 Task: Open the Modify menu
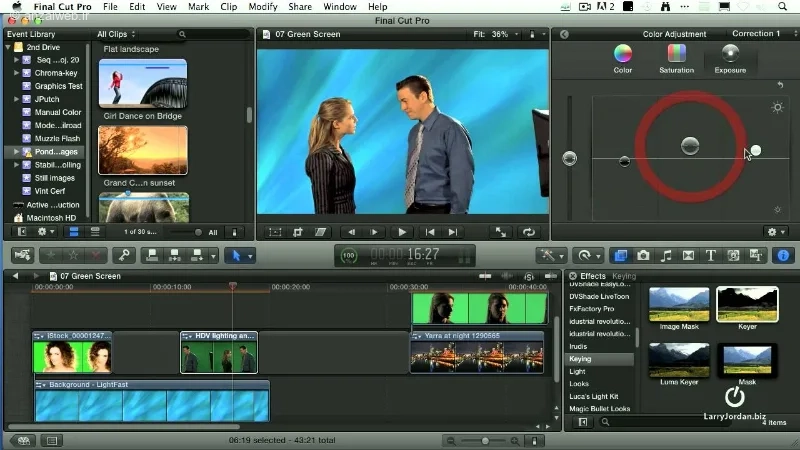click(x=263, y=7)
